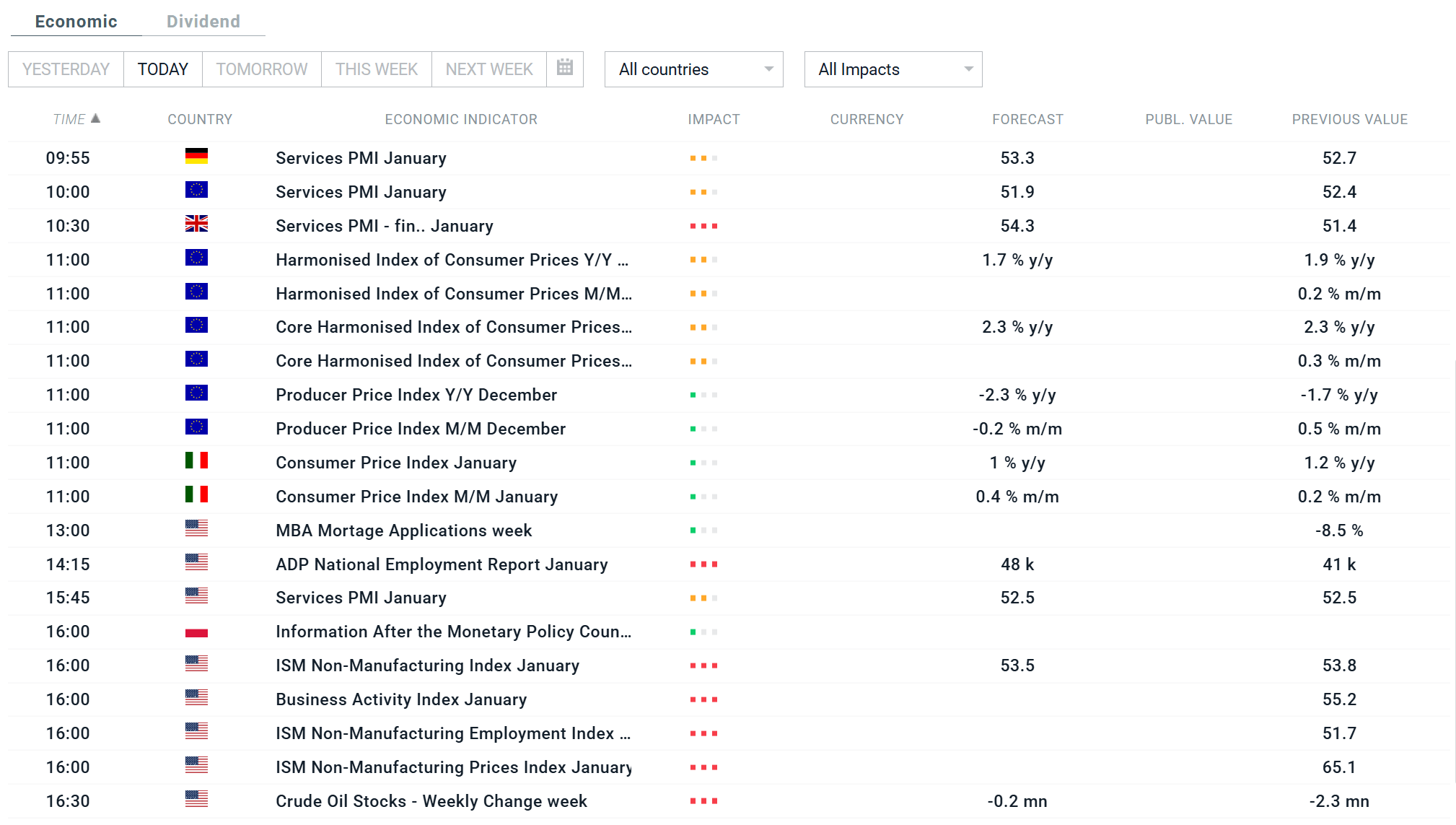Show YESTERDAY's events
Viewport: 1456px width, 825px height.
[66, 69]
